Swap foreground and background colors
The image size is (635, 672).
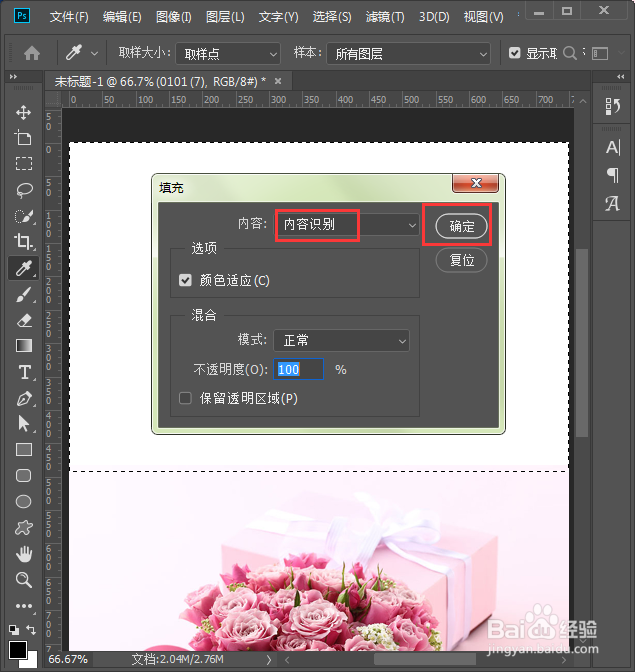[31, 630]
